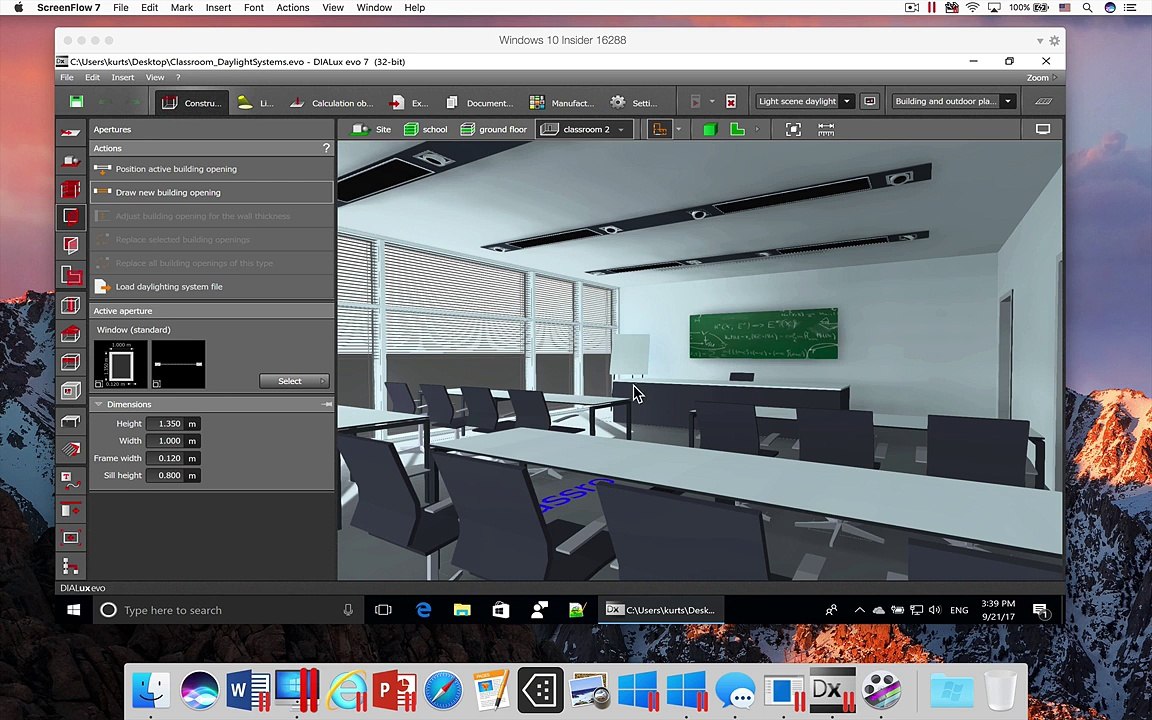Select the red wireframe cube with column icon

(71, 305)
